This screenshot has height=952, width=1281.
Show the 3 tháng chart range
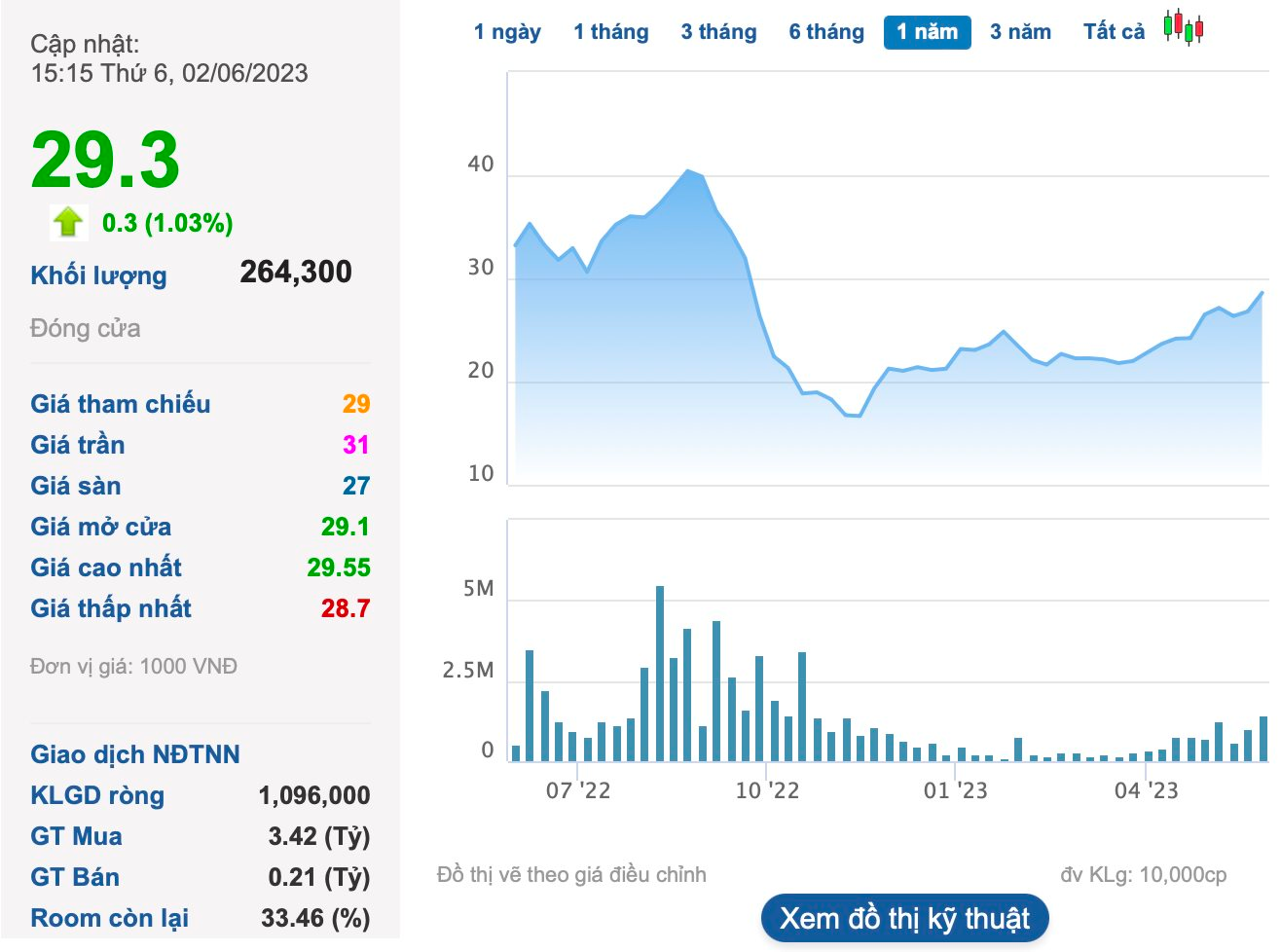coord(718,32)
